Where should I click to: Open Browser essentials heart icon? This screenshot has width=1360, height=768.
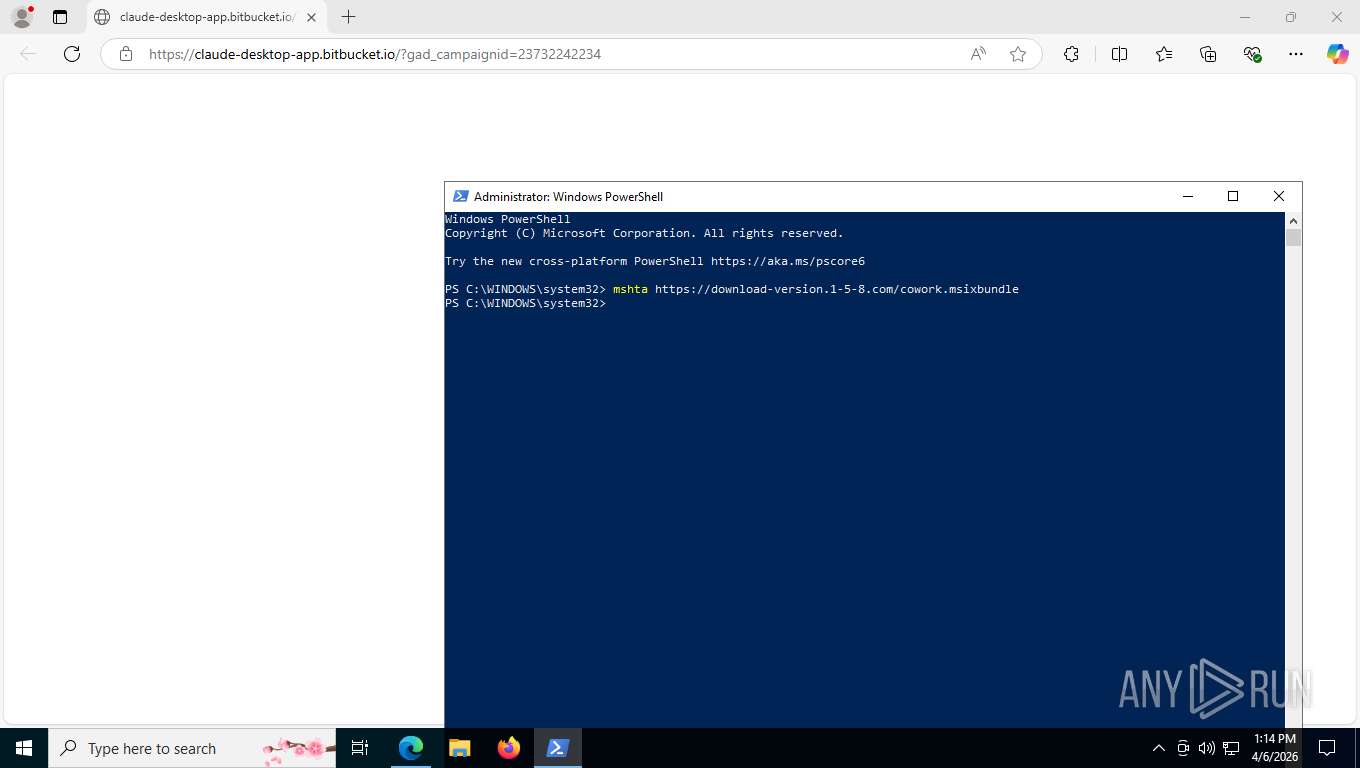[x=1252, y=54]
